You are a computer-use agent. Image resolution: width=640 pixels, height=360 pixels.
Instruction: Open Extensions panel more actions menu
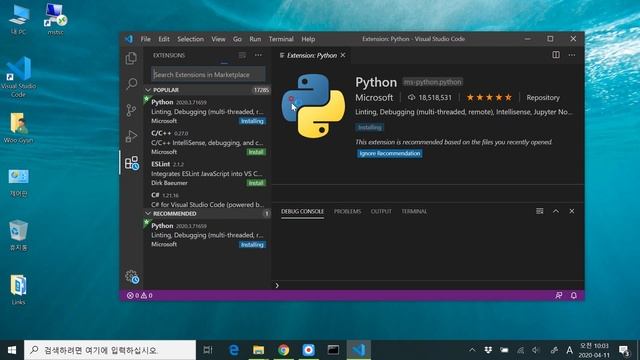[258, 55]
